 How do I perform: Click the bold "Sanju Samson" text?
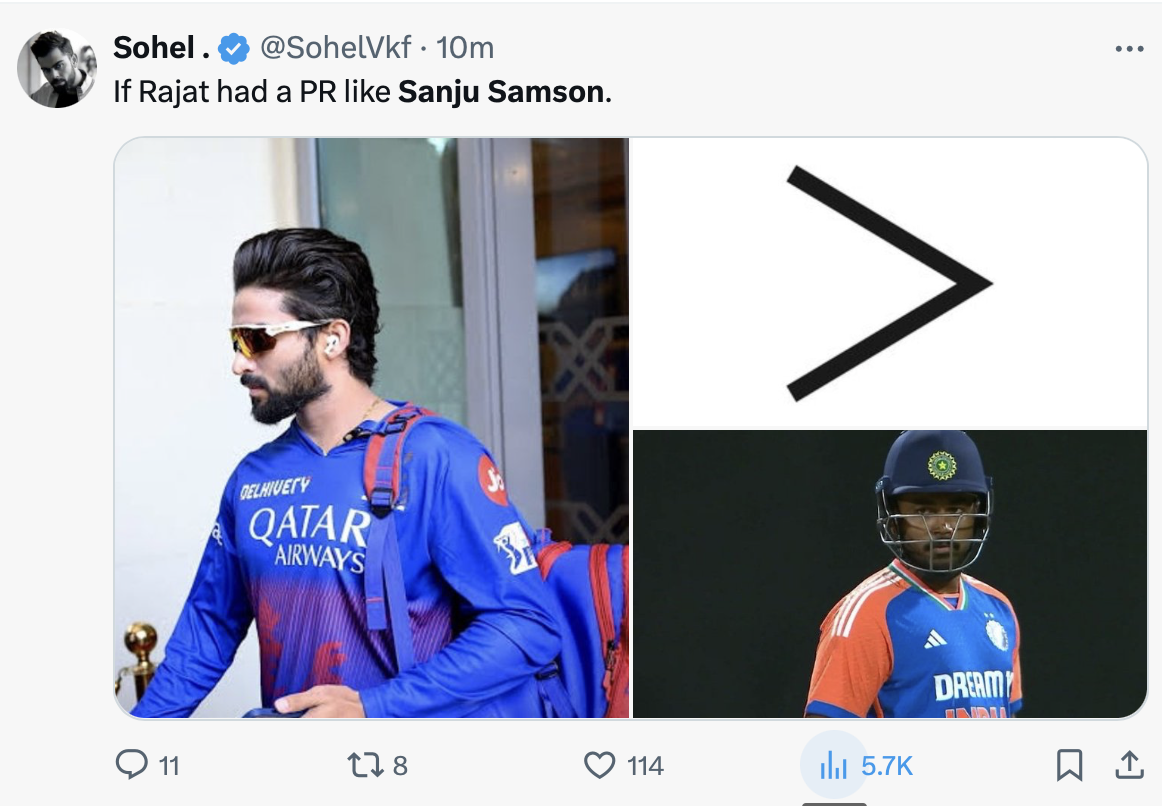pyautogui.click(x=501, y=92)
